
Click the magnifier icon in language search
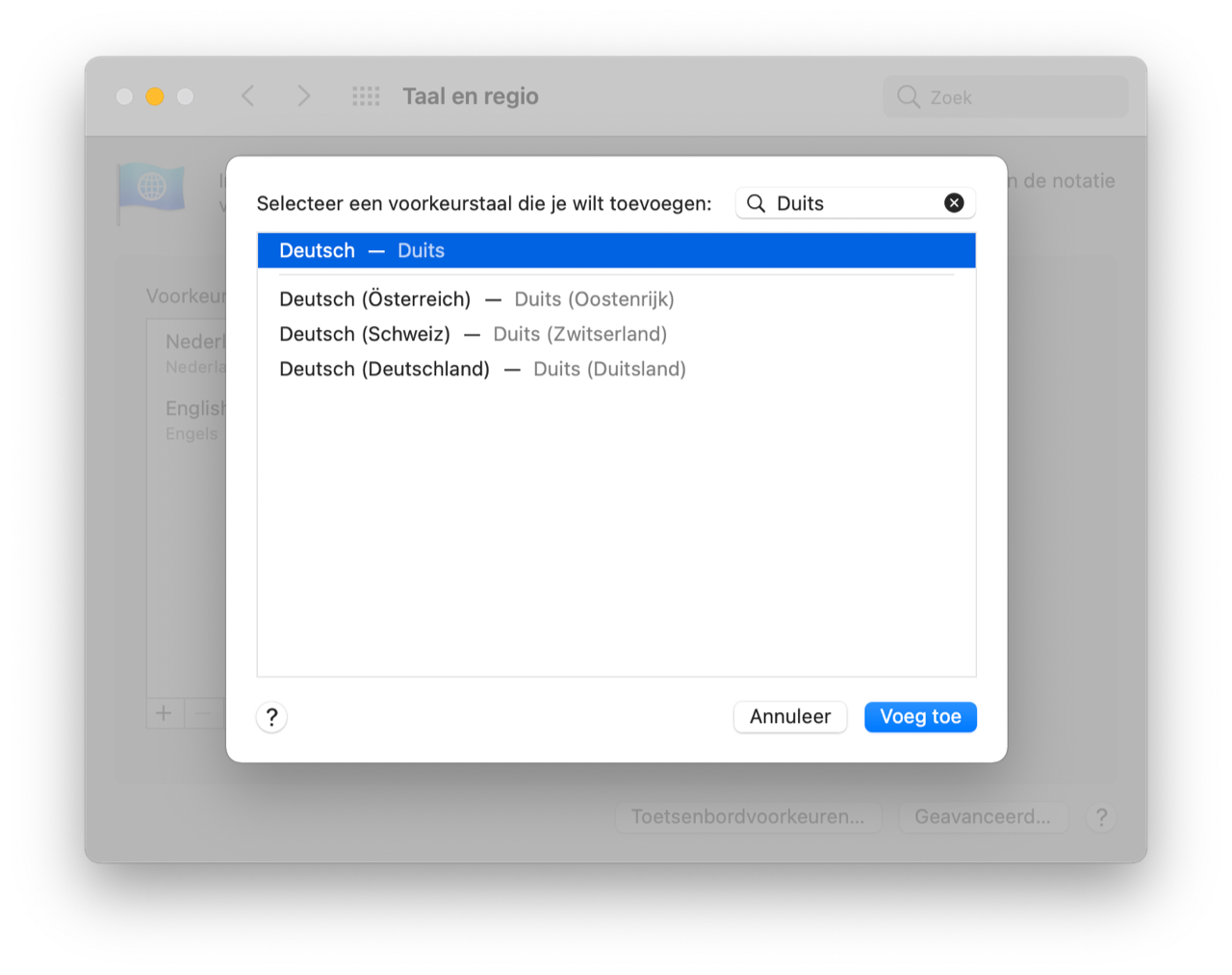[x=757, y=203]
